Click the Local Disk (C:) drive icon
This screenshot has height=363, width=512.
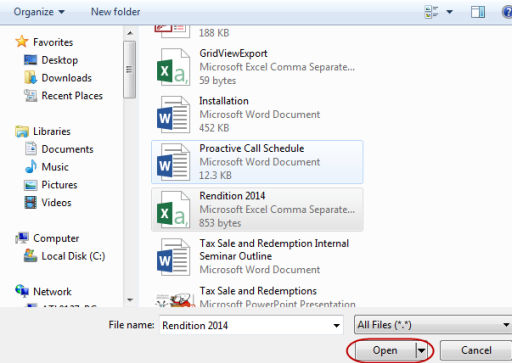click(30, 256)
